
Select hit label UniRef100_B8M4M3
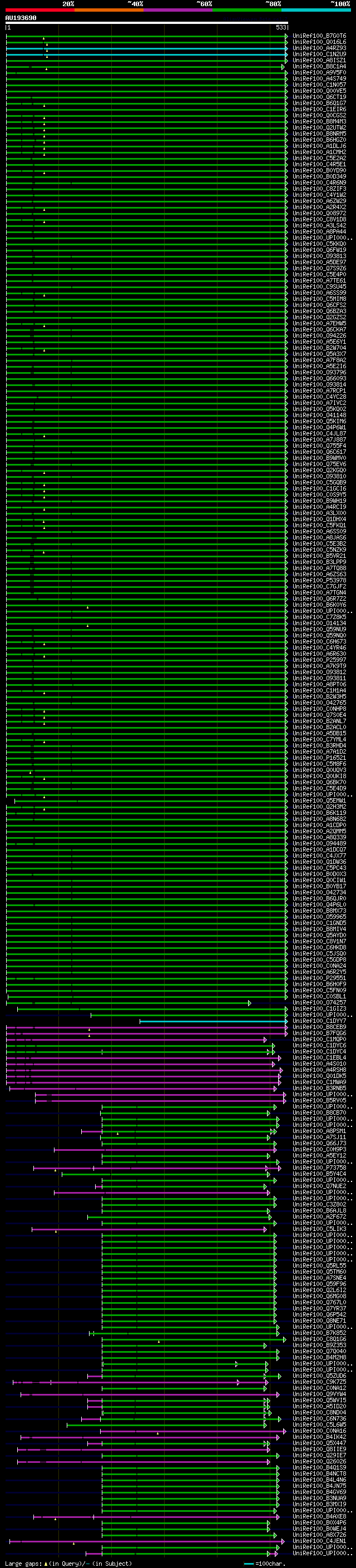(319, 122)
